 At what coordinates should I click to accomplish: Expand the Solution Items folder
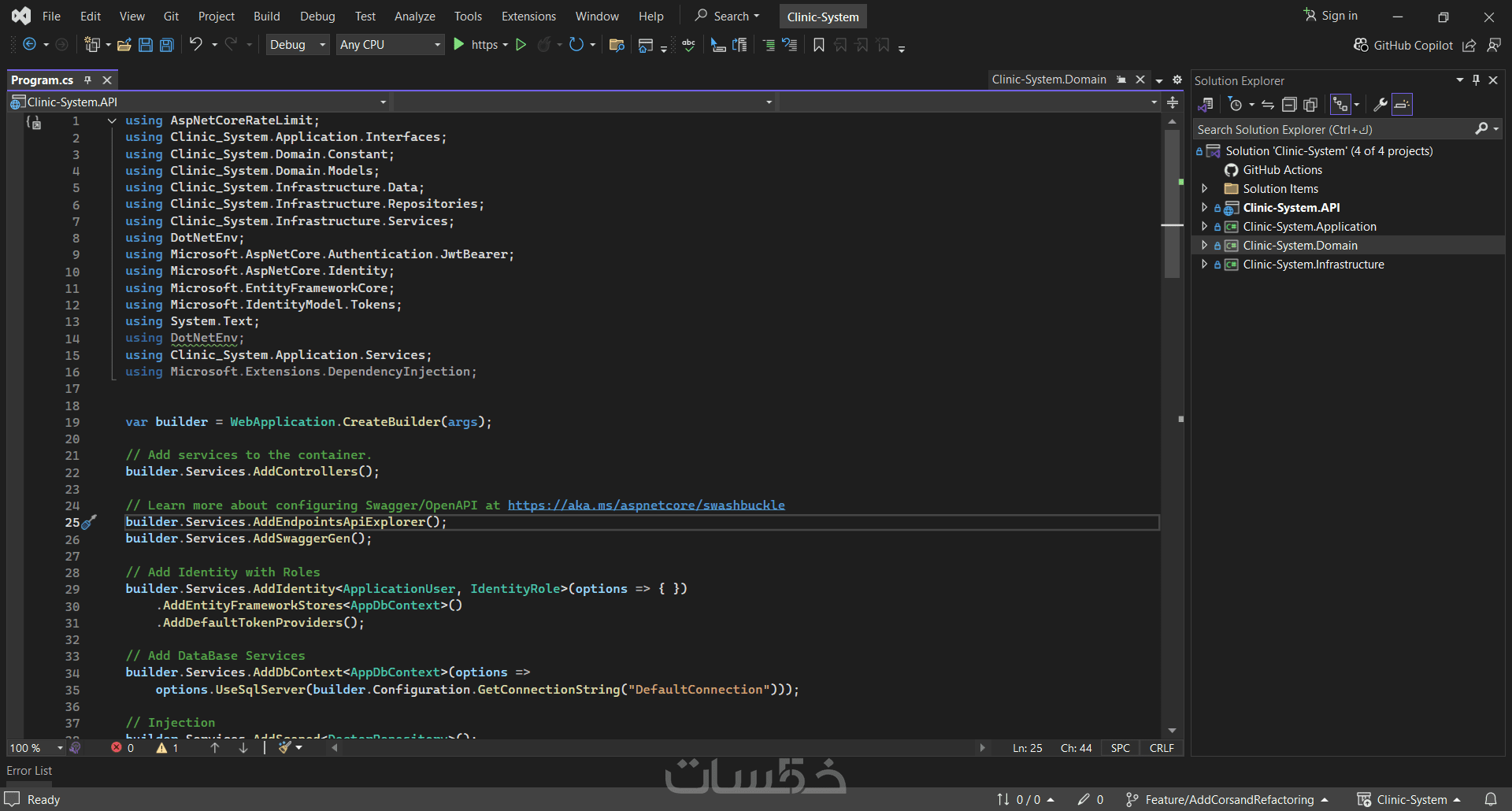click(x=1205, y=189)
